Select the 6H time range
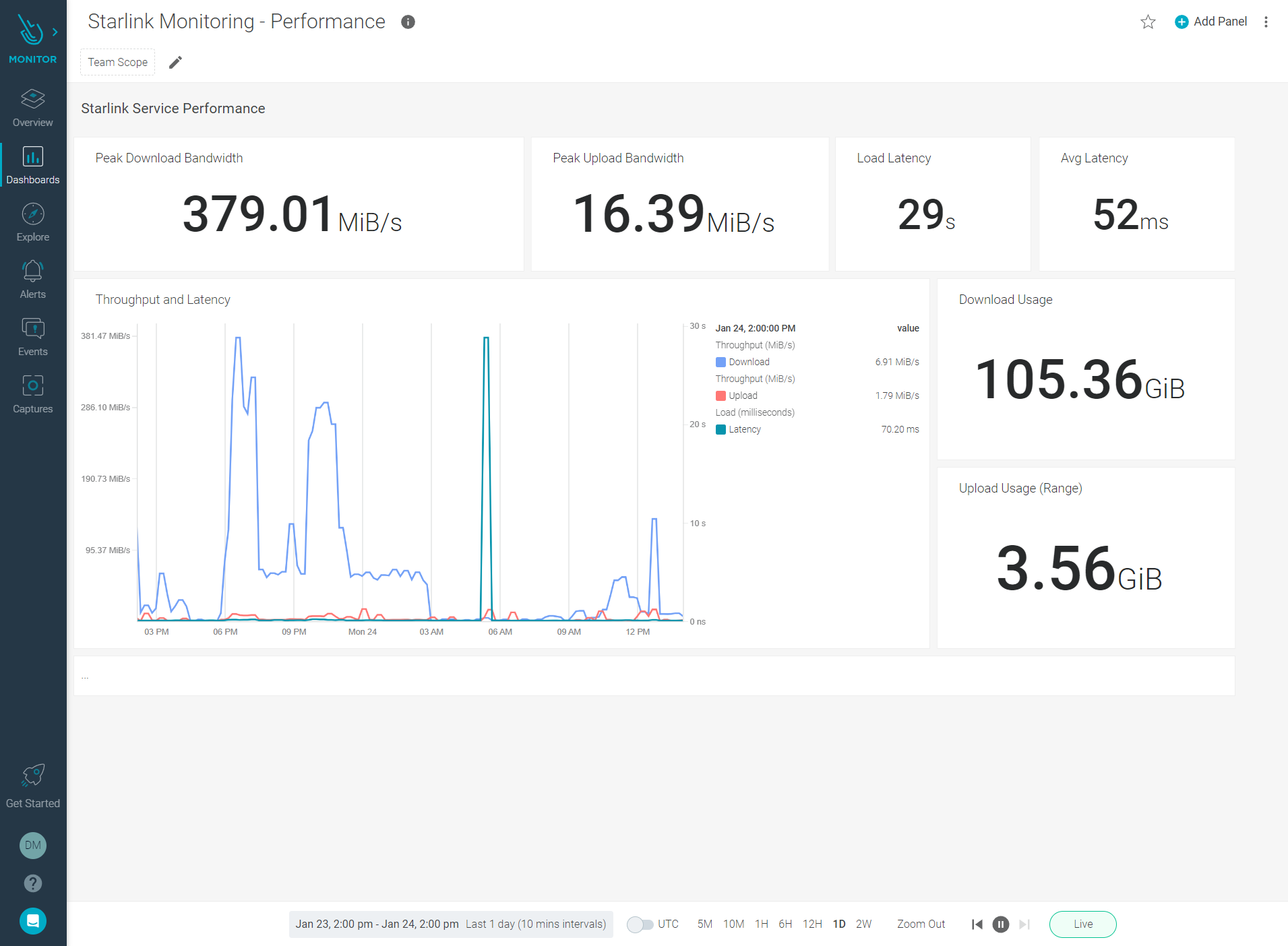Viewport: 1288px width, 946px height. pos(785,924)
